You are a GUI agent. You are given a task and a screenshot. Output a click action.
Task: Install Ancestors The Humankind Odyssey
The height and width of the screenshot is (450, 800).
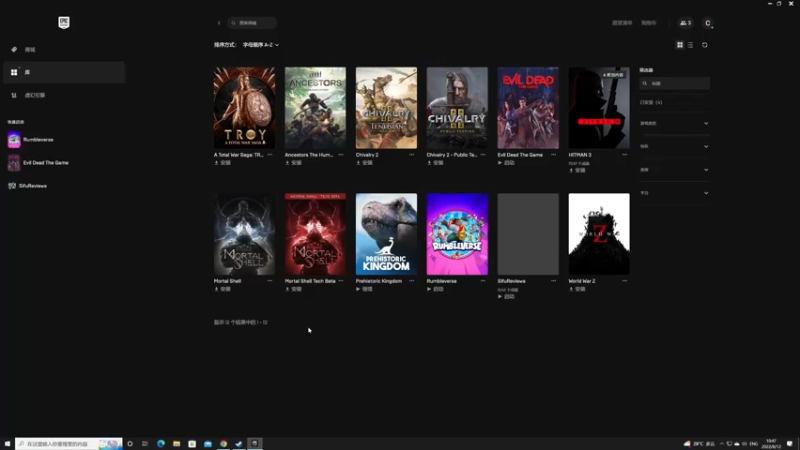click(x=293, y=163)
